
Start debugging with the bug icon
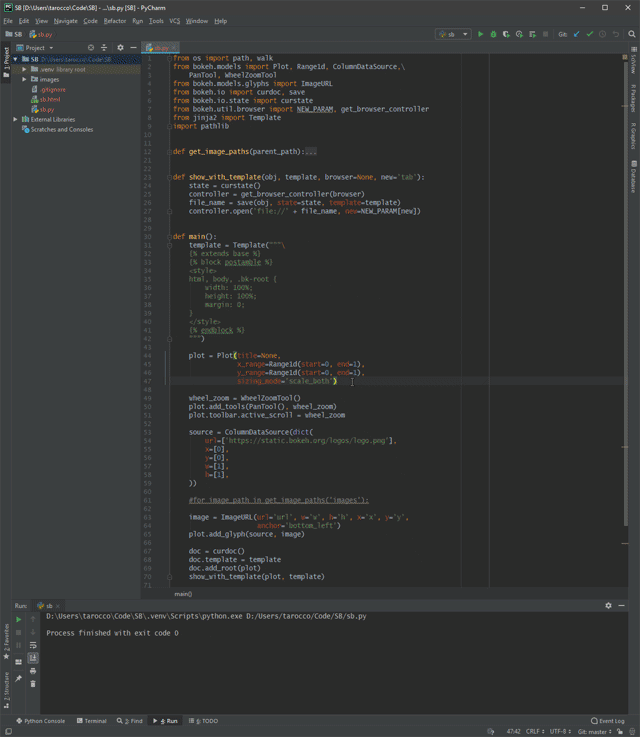point(493,34)
